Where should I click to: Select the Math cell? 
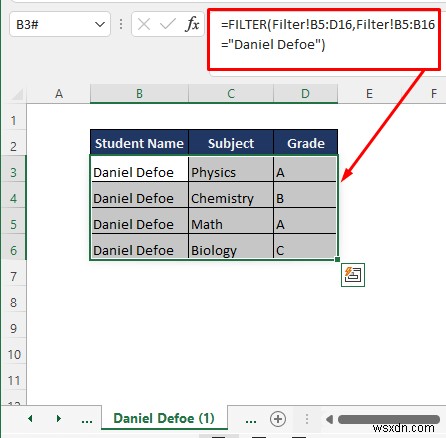tap(231, 221)
